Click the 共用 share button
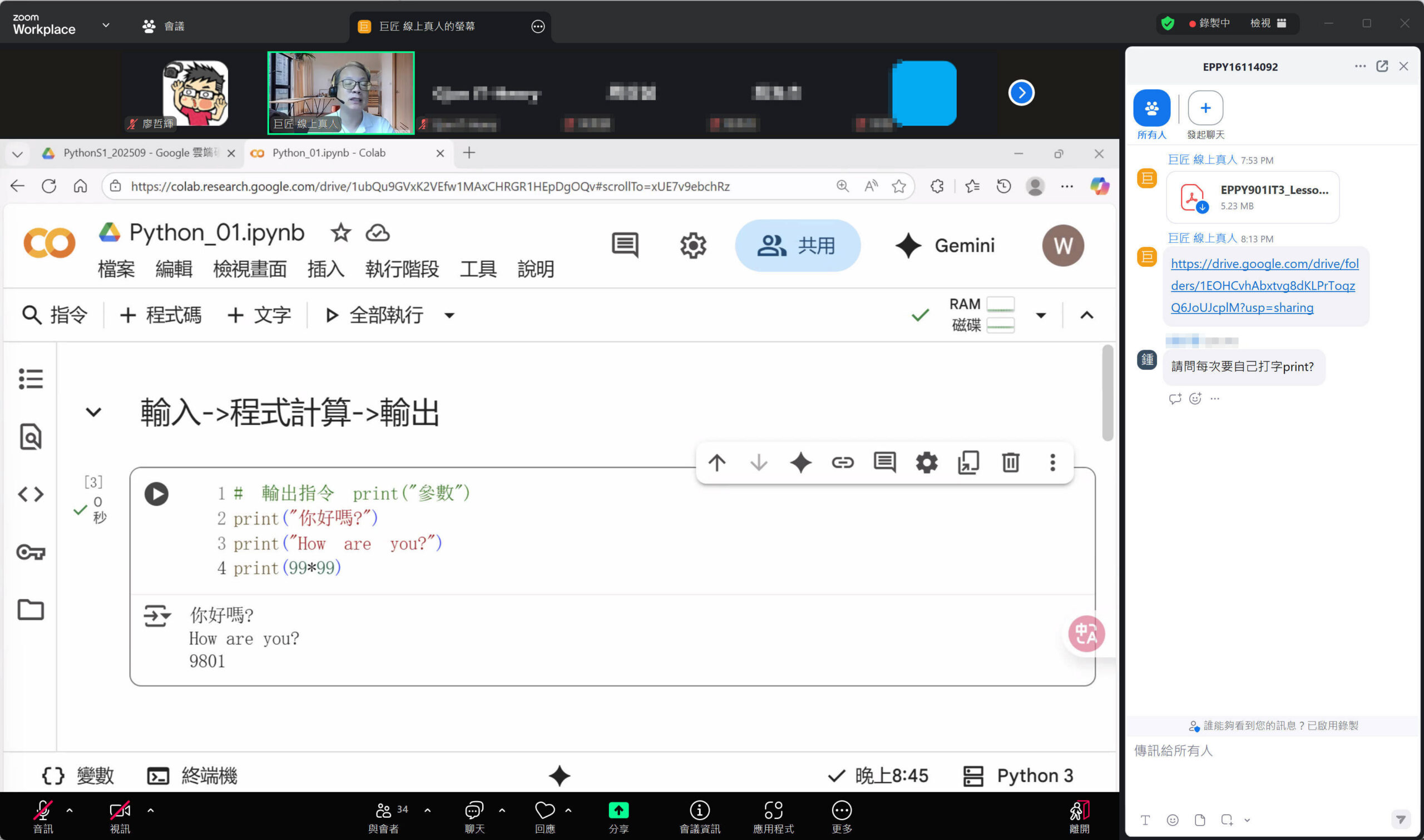Screen dimensions: 1424x840 tap(797, 246)
